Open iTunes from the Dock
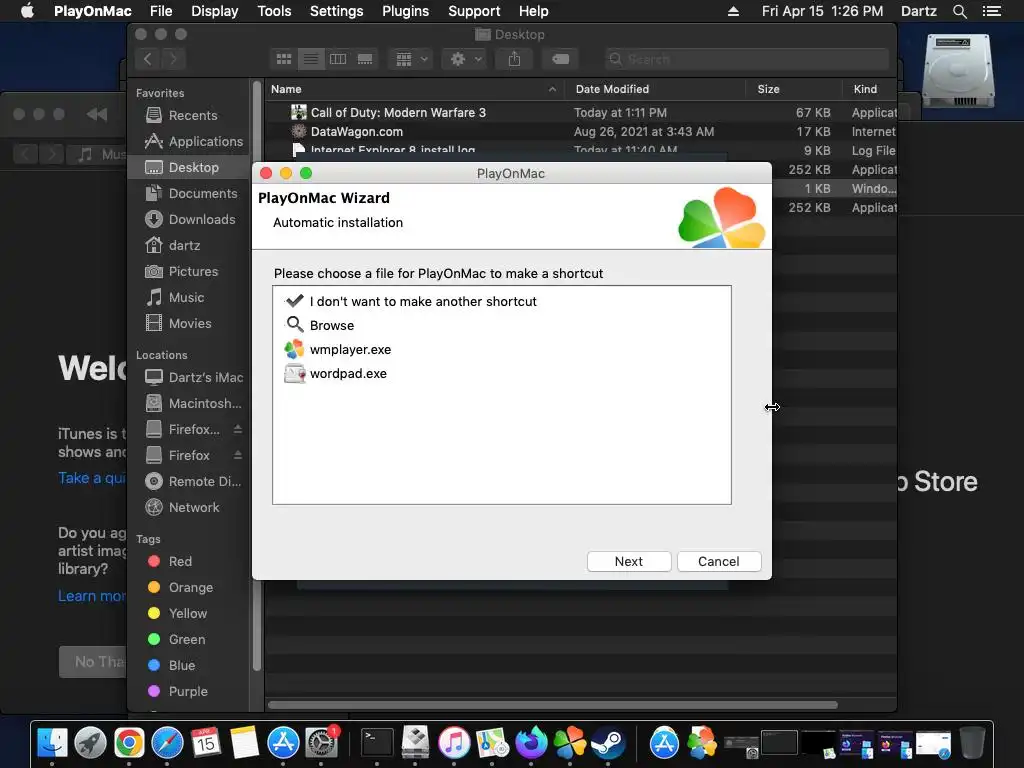Screen dimensions: 1024x768 coord(454,743)
